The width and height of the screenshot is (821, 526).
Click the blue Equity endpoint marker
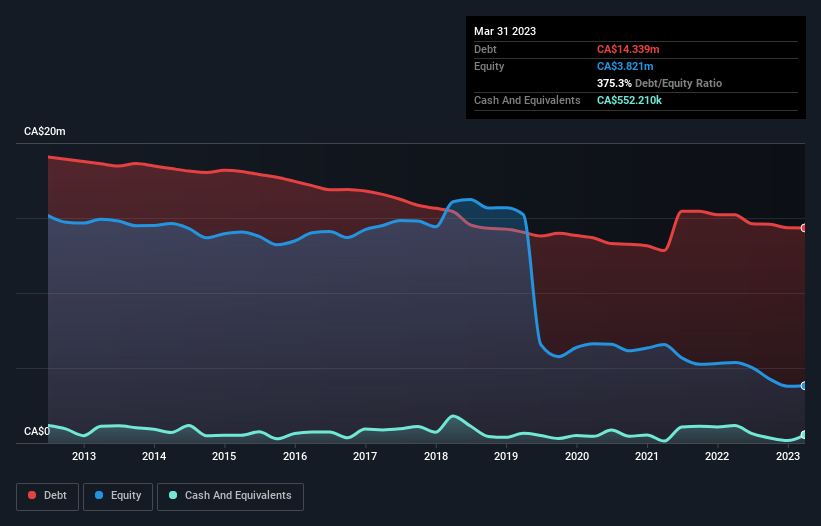point(804,386)
